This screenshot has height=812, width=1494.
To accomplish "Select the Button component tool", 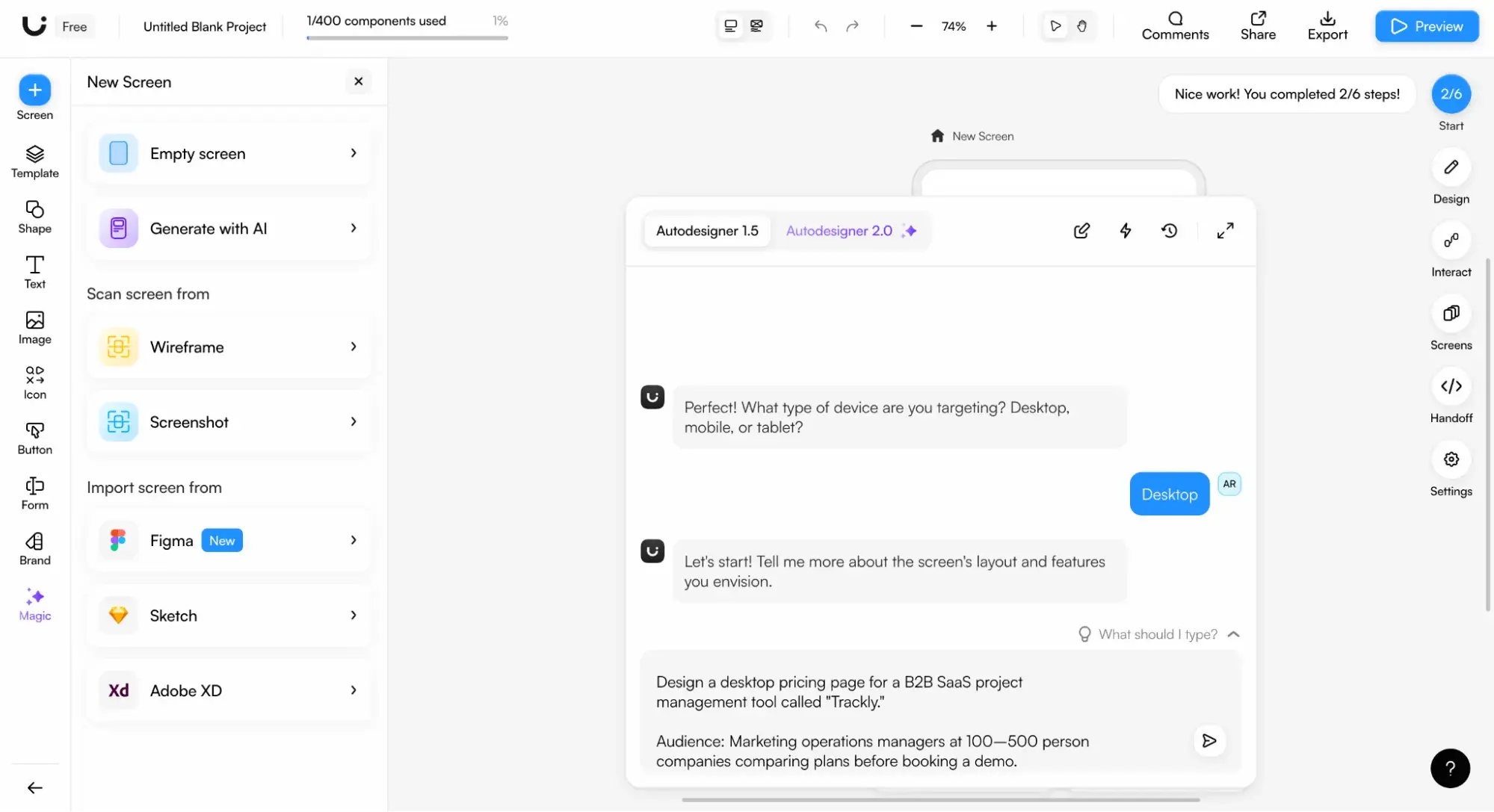I will pyautogui.click(x=34, y=438).
